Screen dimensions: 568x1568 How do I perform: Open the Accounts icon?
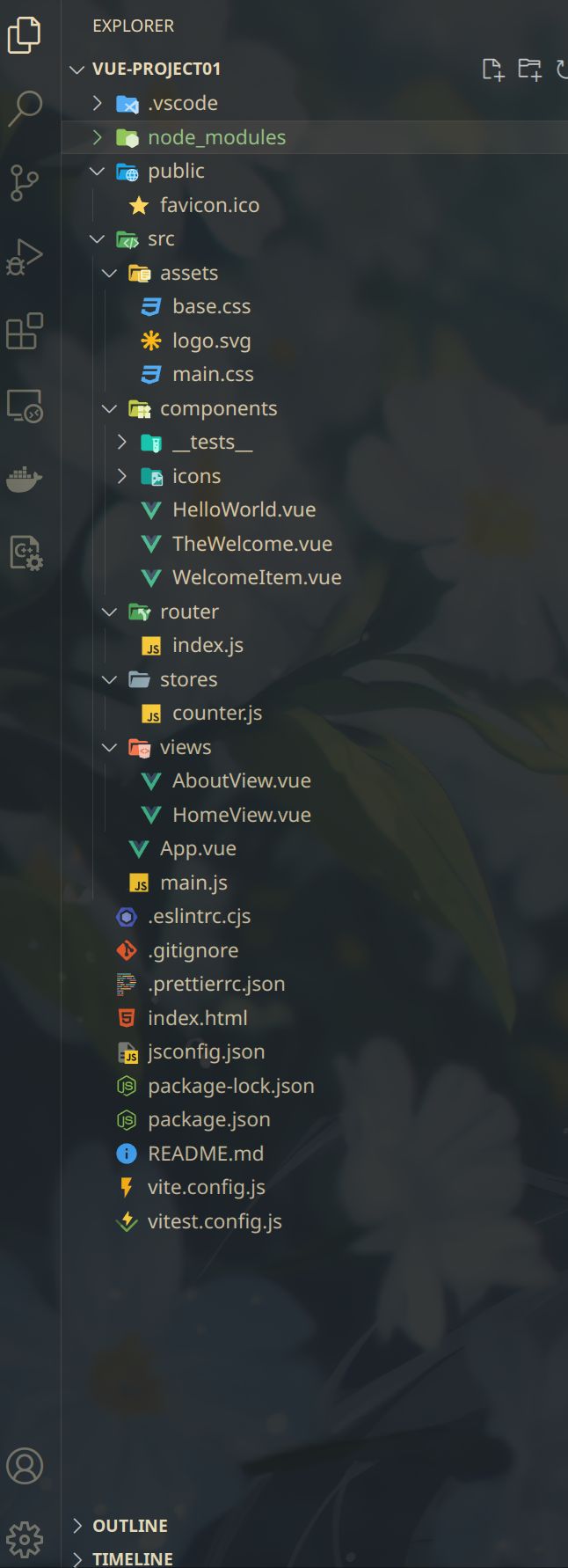(x=25, y=1466)
